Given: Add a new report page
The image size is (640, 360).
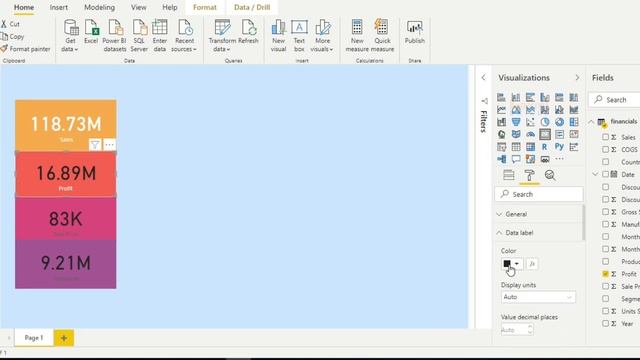Looking at the screenshot, I should [64, 338].
